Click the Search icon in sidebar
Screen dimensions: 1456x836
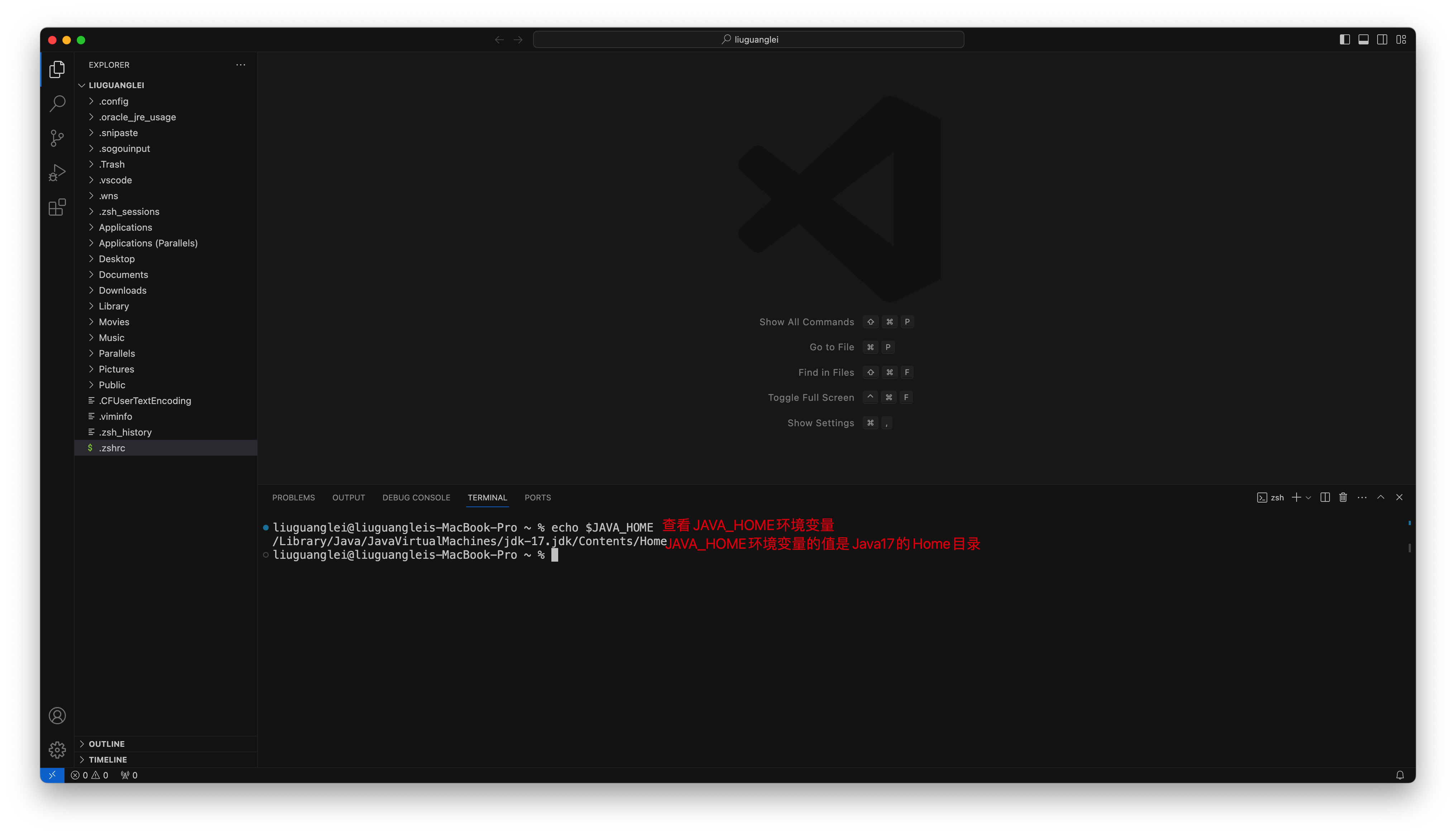tap(57, 103)
